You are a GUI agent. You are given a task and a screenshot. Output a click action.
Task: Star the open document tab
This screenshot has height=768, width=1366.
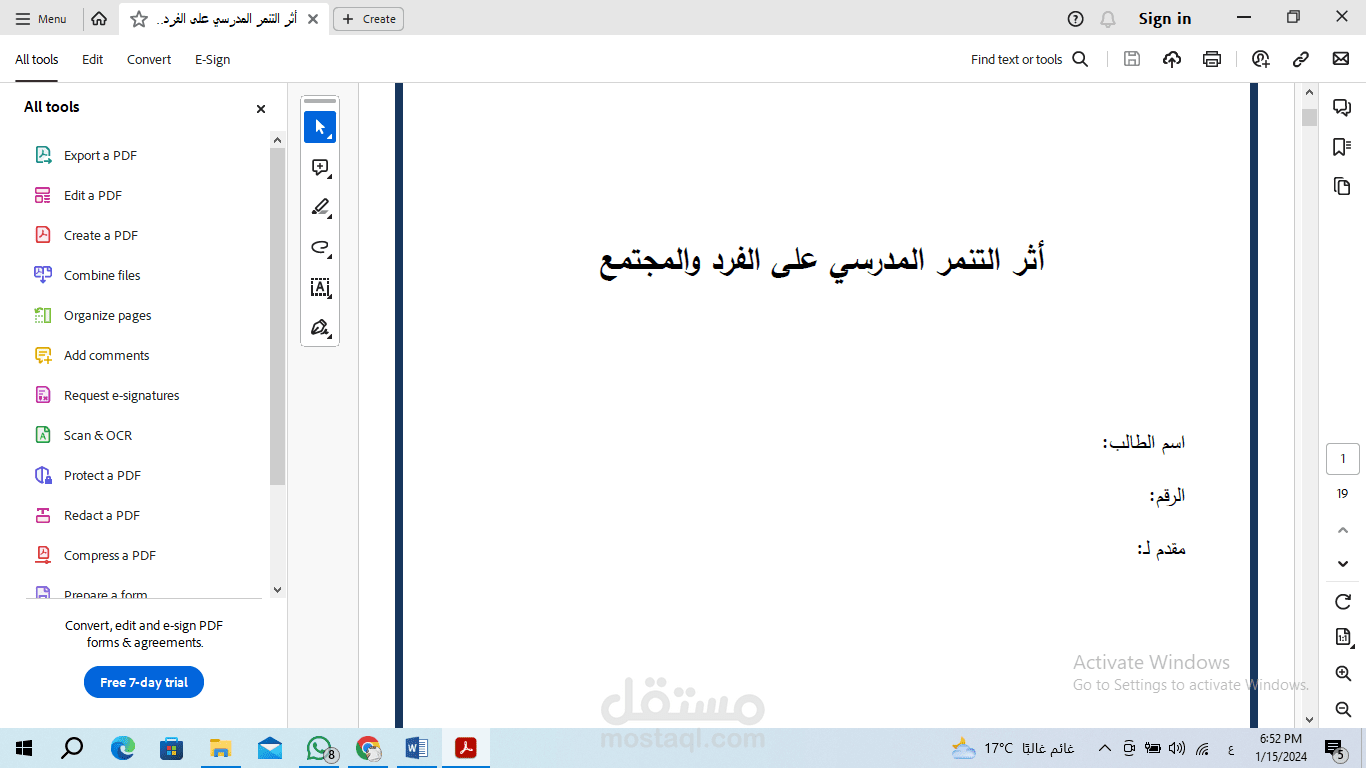139,19
